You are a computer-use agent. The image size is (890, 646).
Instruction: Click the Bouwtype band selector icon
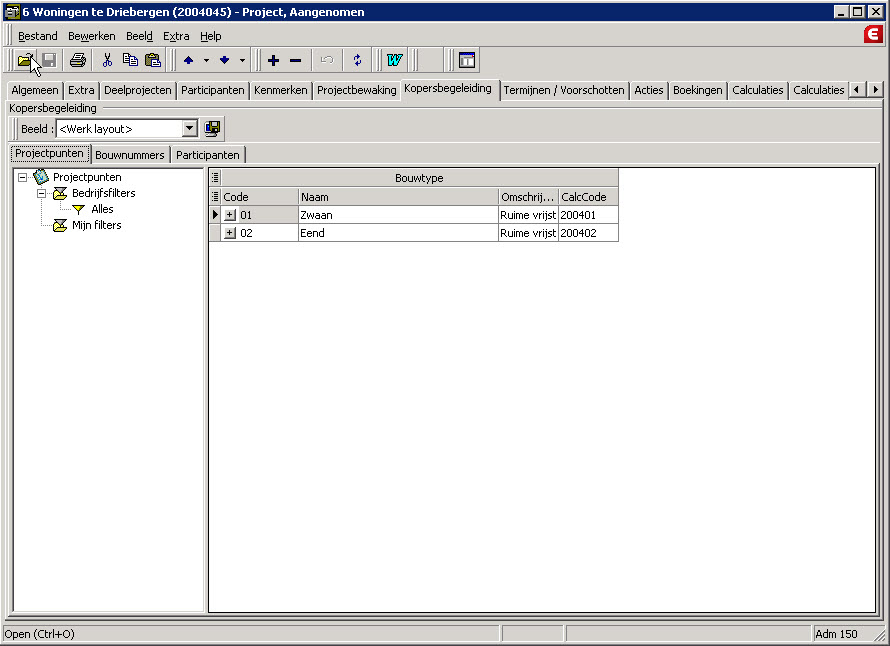coord(215,178)
